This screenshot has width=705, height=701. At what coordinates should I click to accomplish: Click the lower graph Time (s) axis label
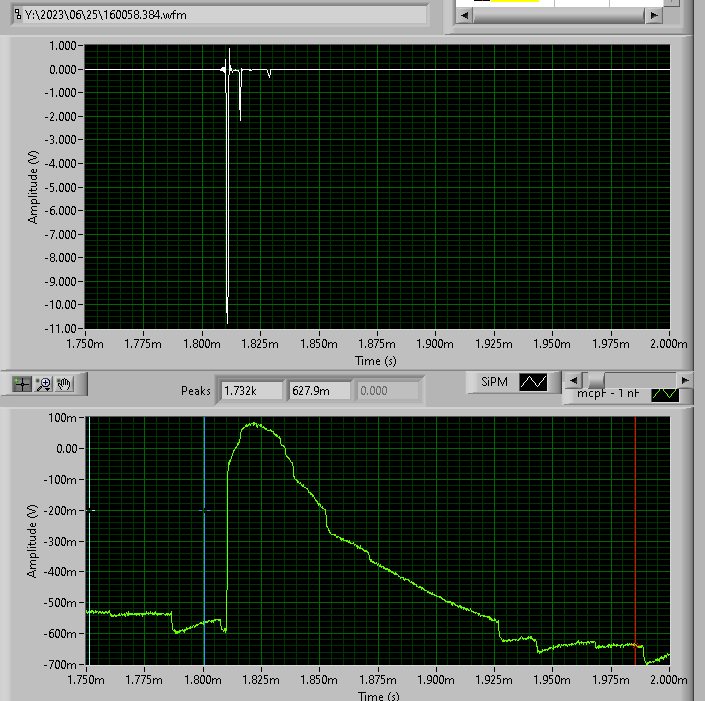click(379, 696)
